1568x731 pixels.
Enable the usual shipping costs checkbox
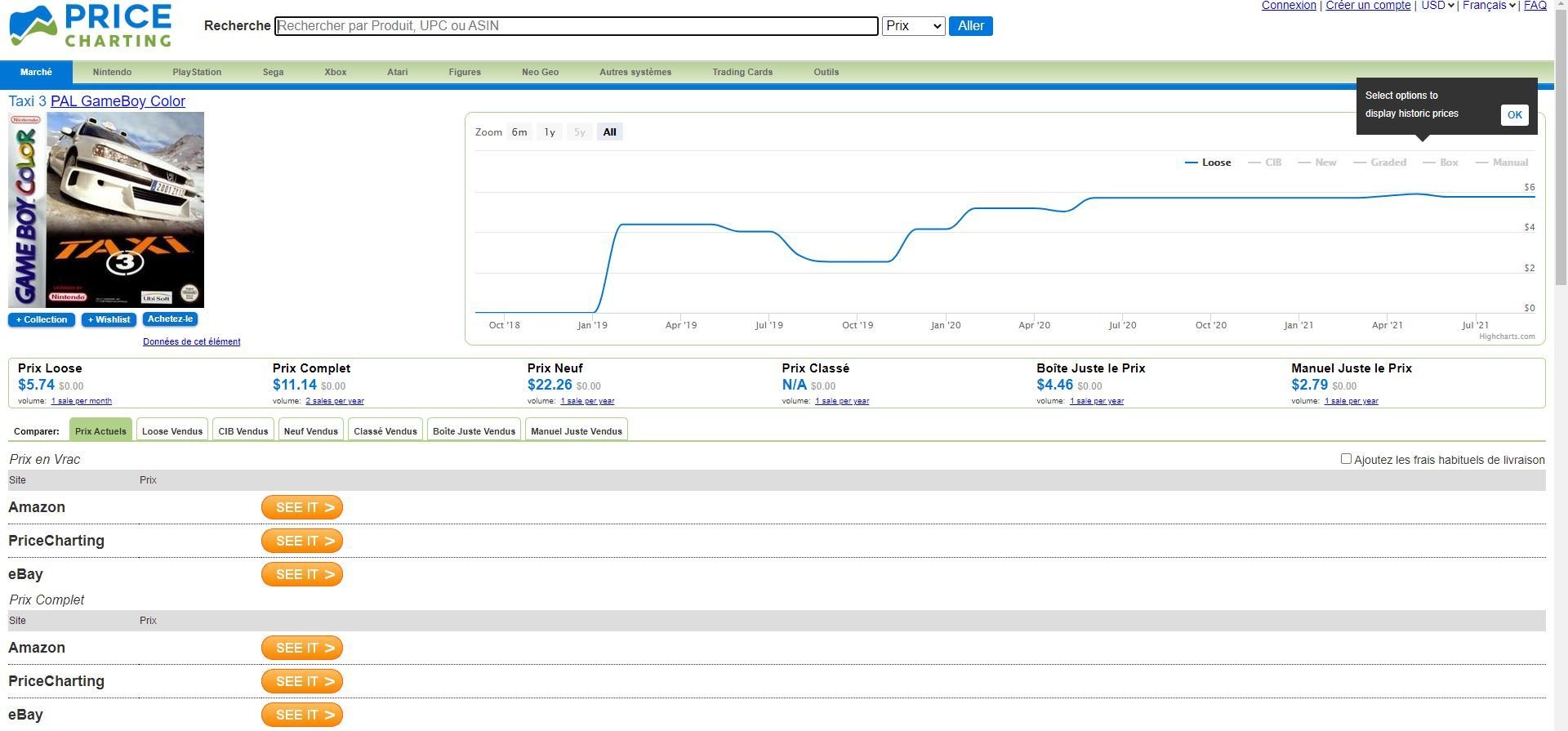pyautogui.click(x=1346, y=459)
